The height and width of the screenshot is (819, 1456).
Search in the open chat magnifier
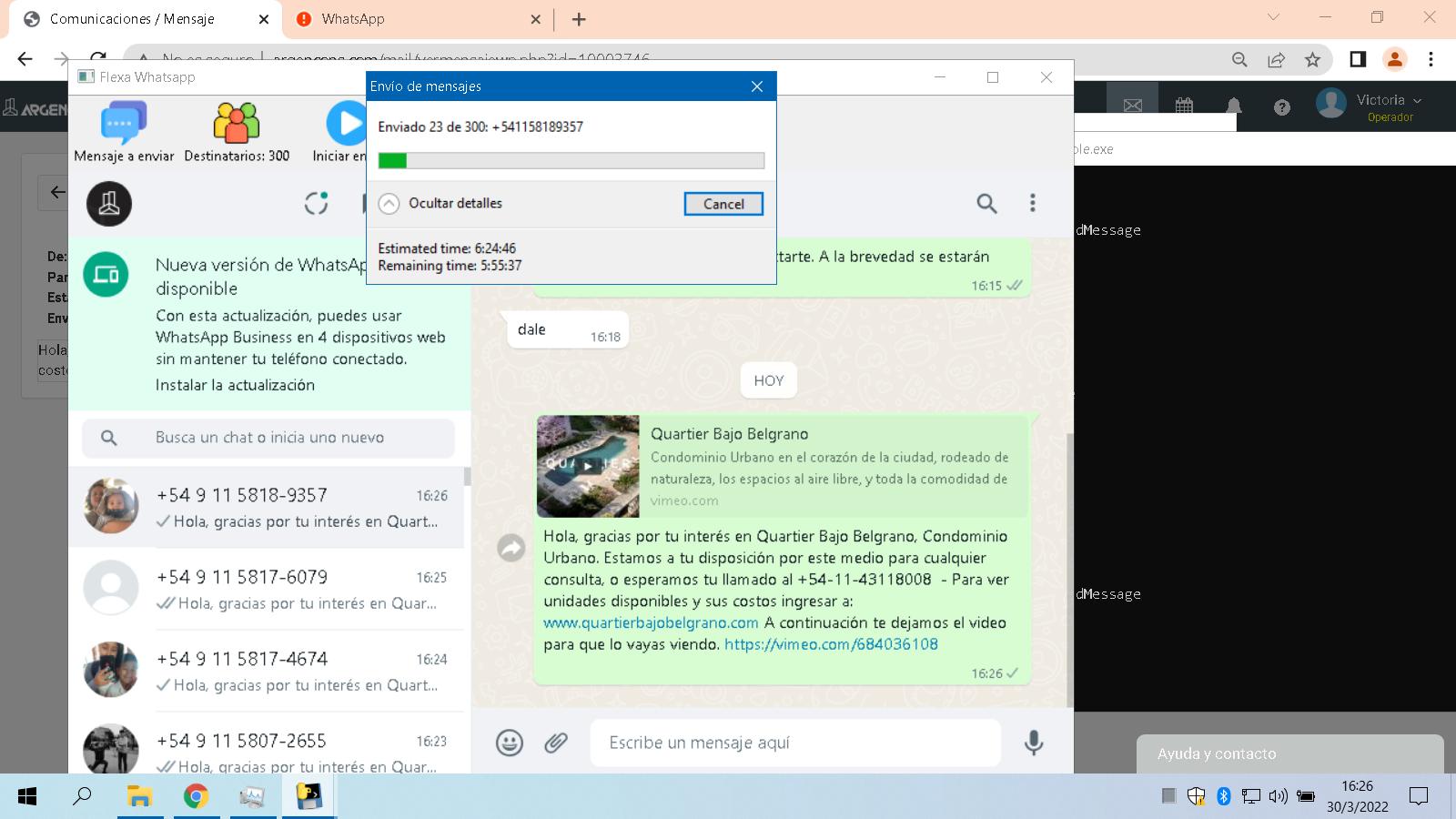pos(986,203)
